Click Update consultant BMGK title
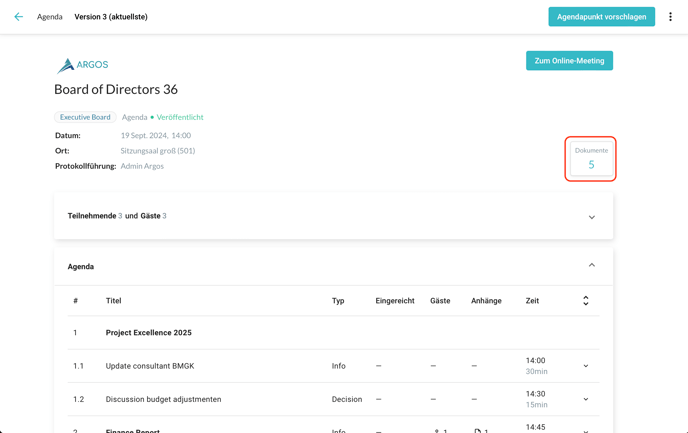 click(150, 366)
